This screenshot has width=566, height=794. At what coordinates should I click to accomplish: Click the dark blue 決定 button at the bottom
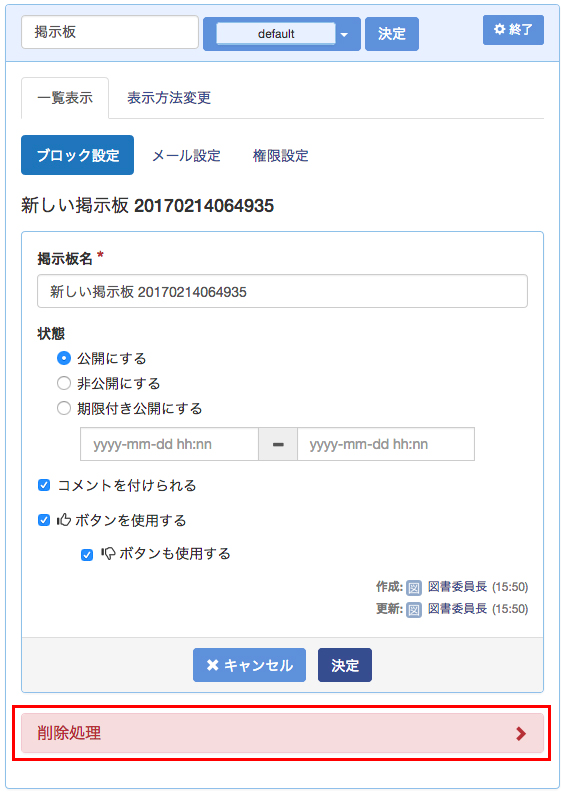345,665
